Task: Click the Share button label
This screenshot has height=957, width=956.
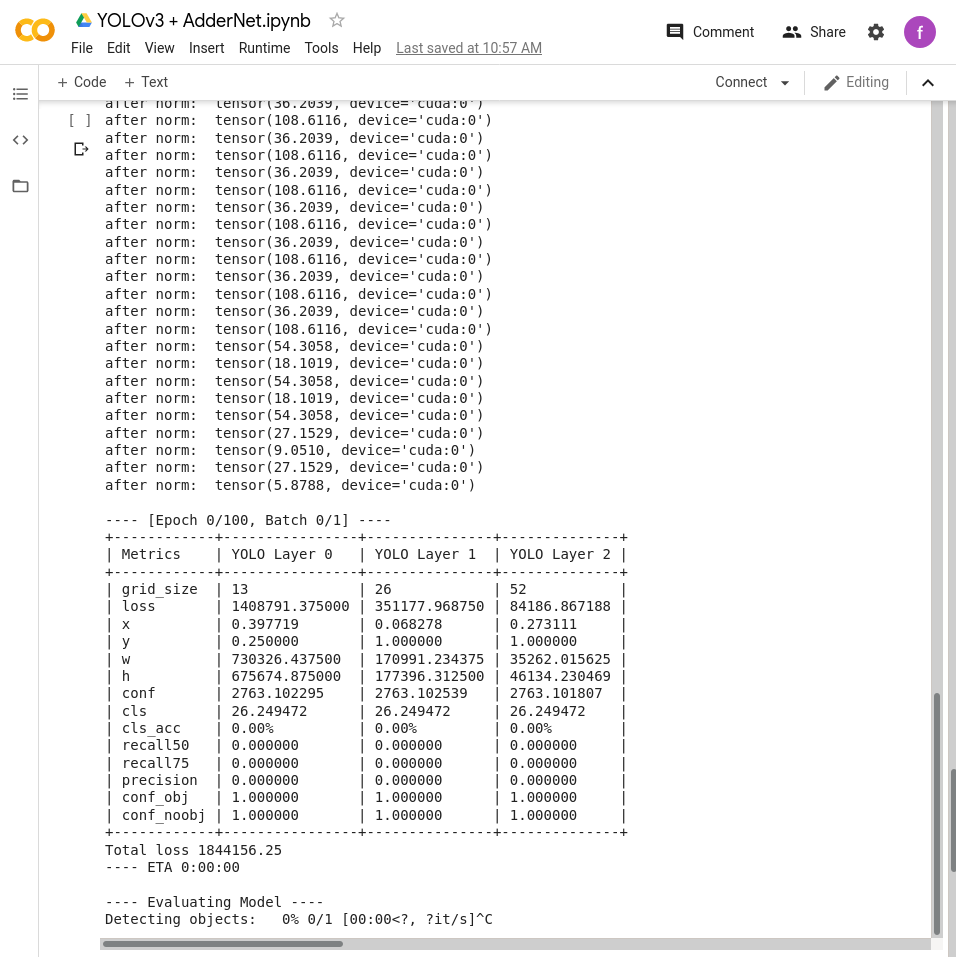Action: click(x=828, y=32)
